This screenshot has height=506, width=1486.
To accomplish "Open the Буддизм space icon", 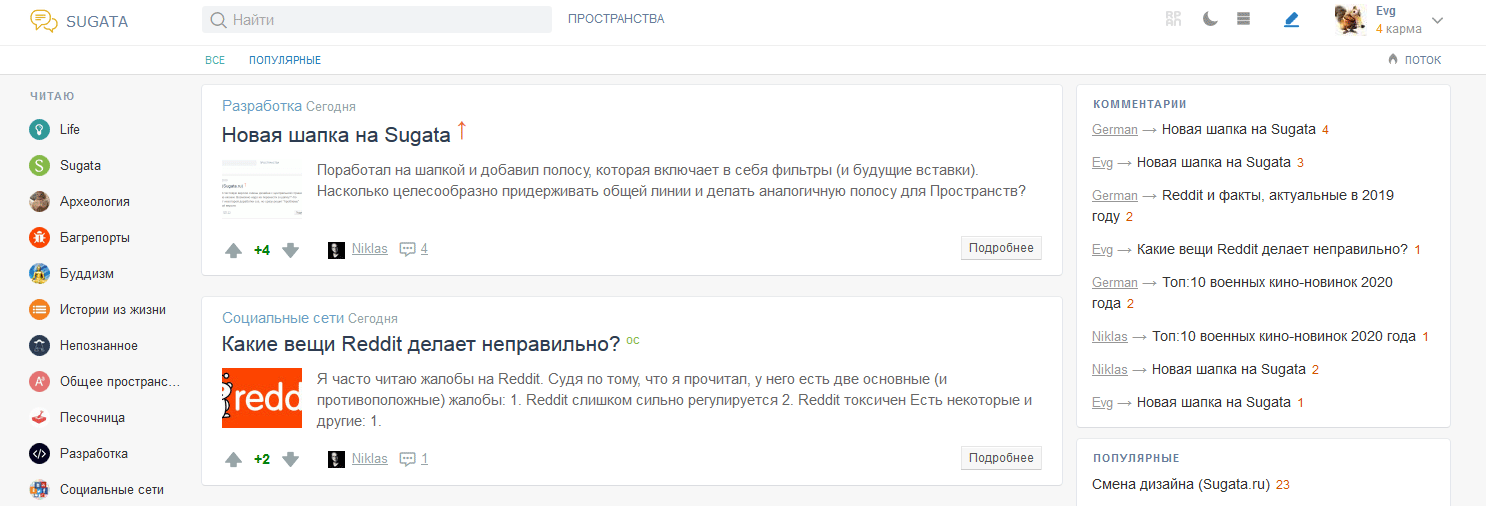I will [39, 273].
